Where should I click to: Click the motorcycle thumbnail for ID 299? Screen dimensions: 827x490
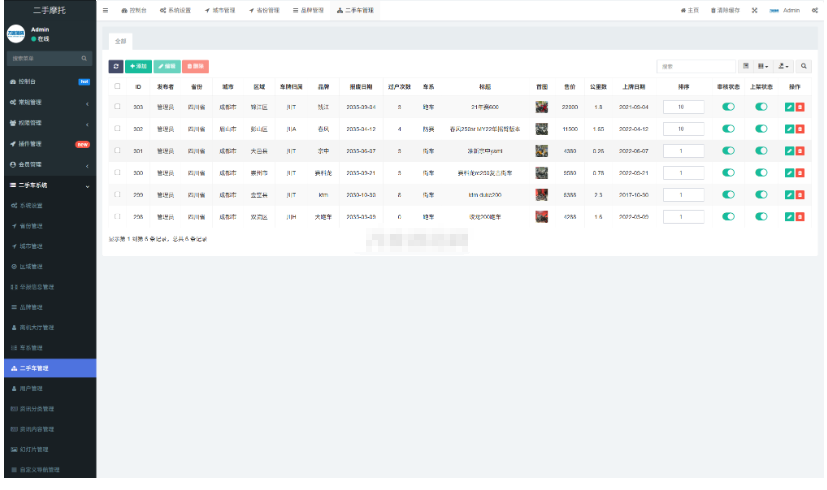click(541, 195)
